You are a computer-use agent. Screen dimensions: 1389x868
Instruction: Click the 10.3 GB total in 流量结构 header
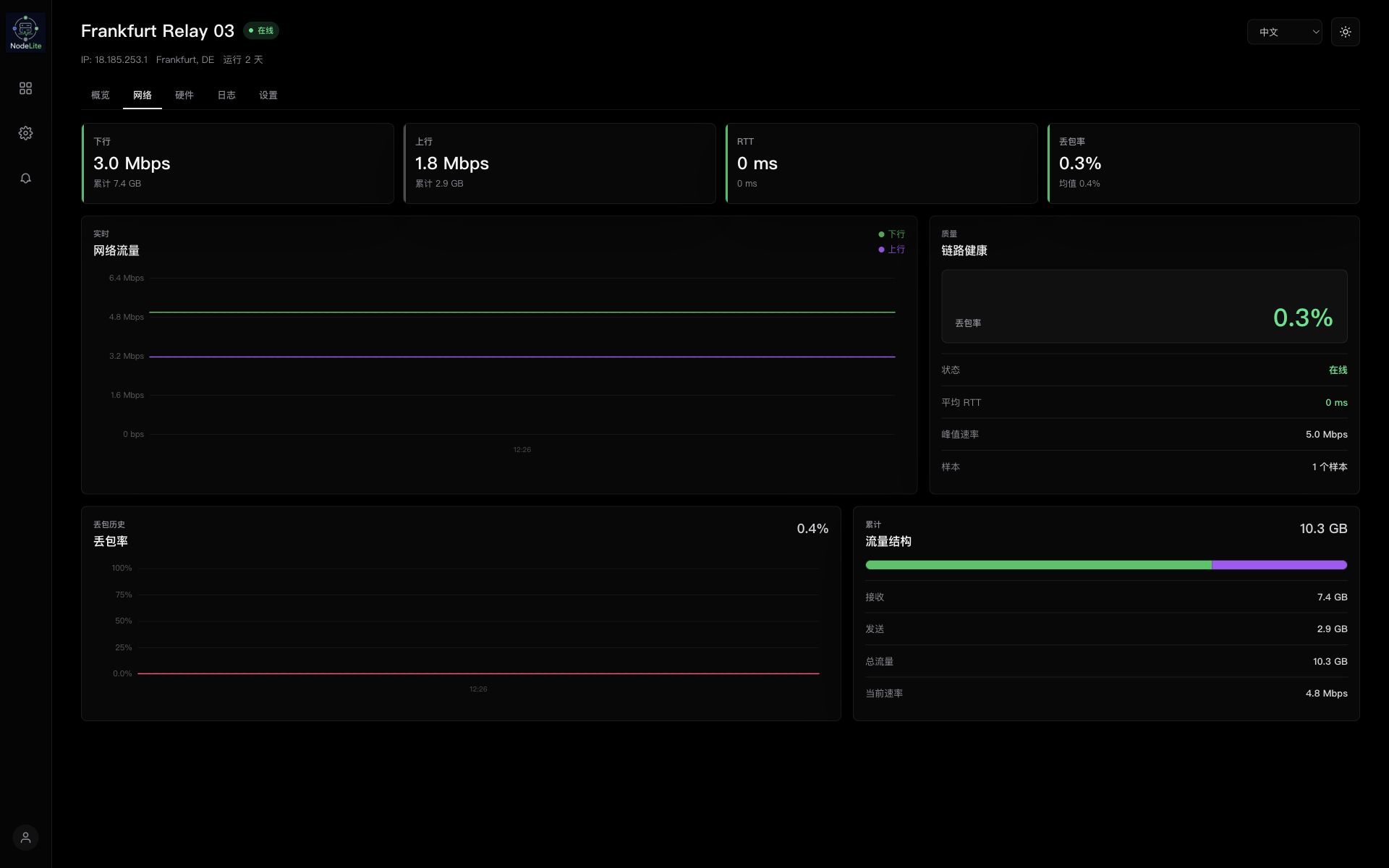(1323, 529)
